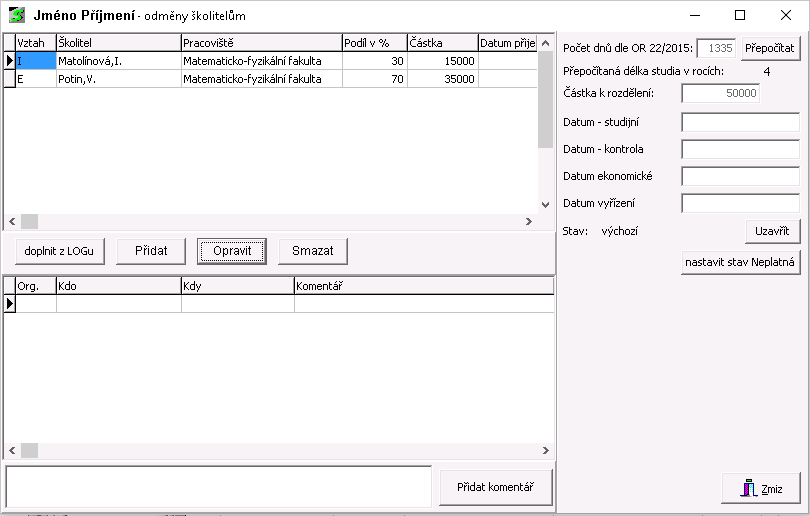Screen dimensions: 810x516
Task: Click the Přidat button
Action: (x=151, y=250)
